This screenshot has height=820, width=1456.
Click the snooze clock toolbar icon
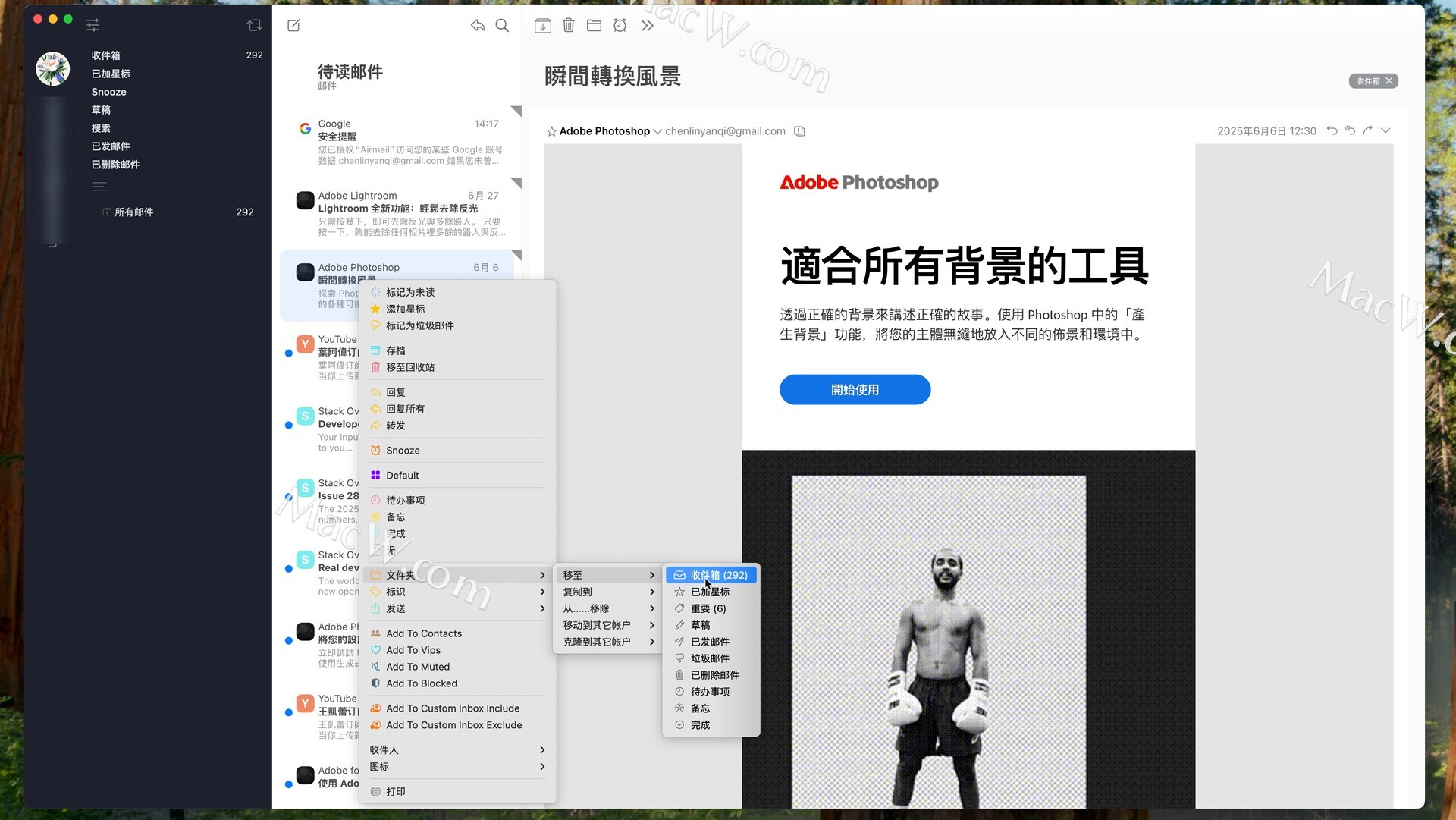(x=620, y=25)
